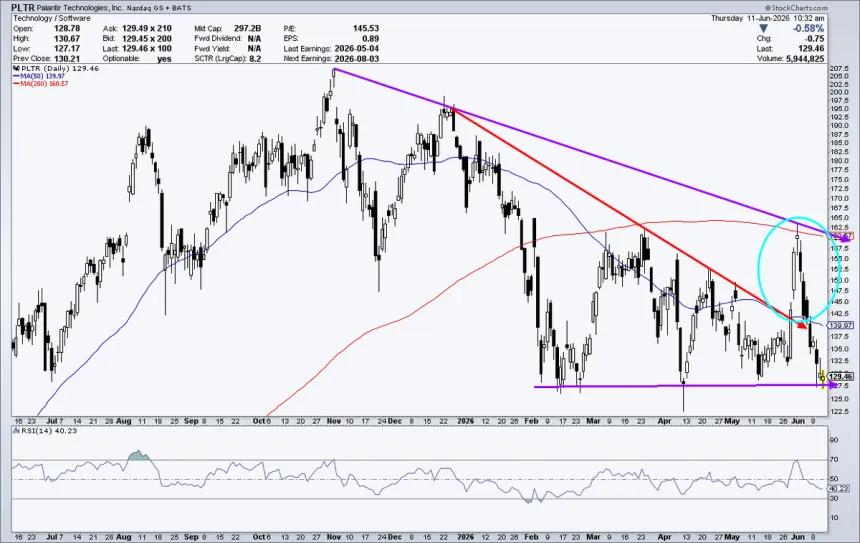Screen dimensions: 860x543
Task: Click the 2026 label on price chart date axis
Action: coord(465,421)
